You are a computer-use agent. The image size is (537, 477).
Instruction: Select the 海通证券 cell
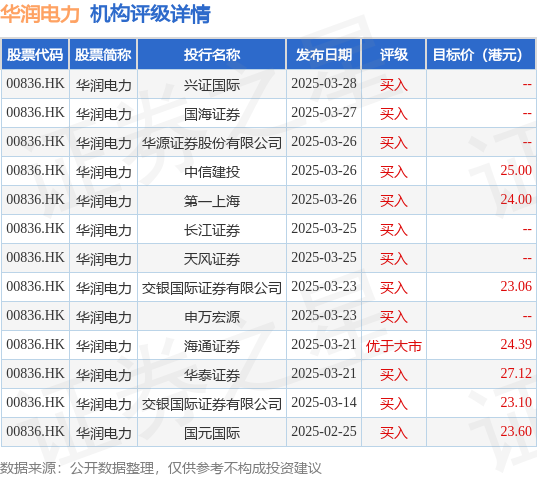[x=212, y=346]
